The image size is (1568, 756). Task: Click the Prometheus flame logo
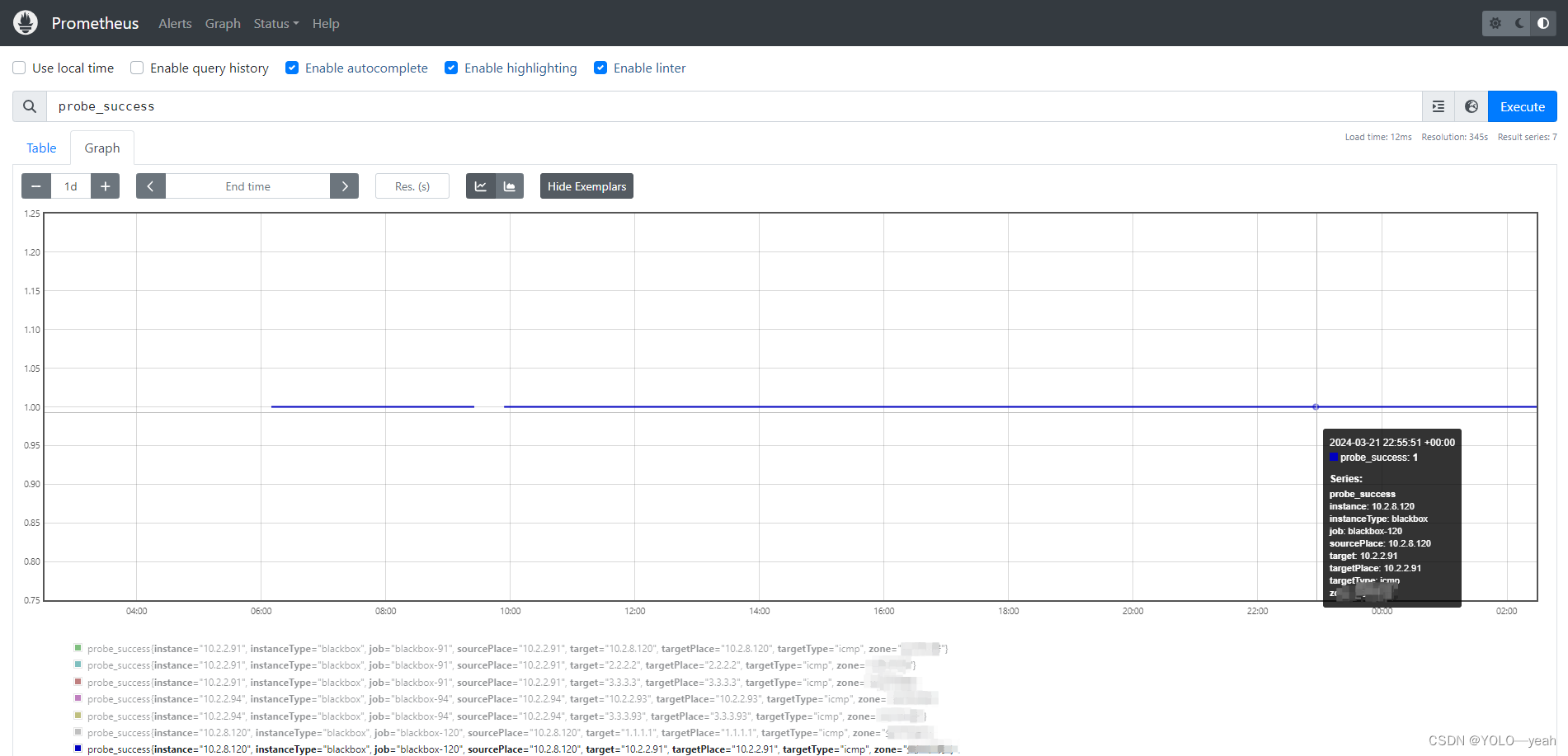click(26, 23)
